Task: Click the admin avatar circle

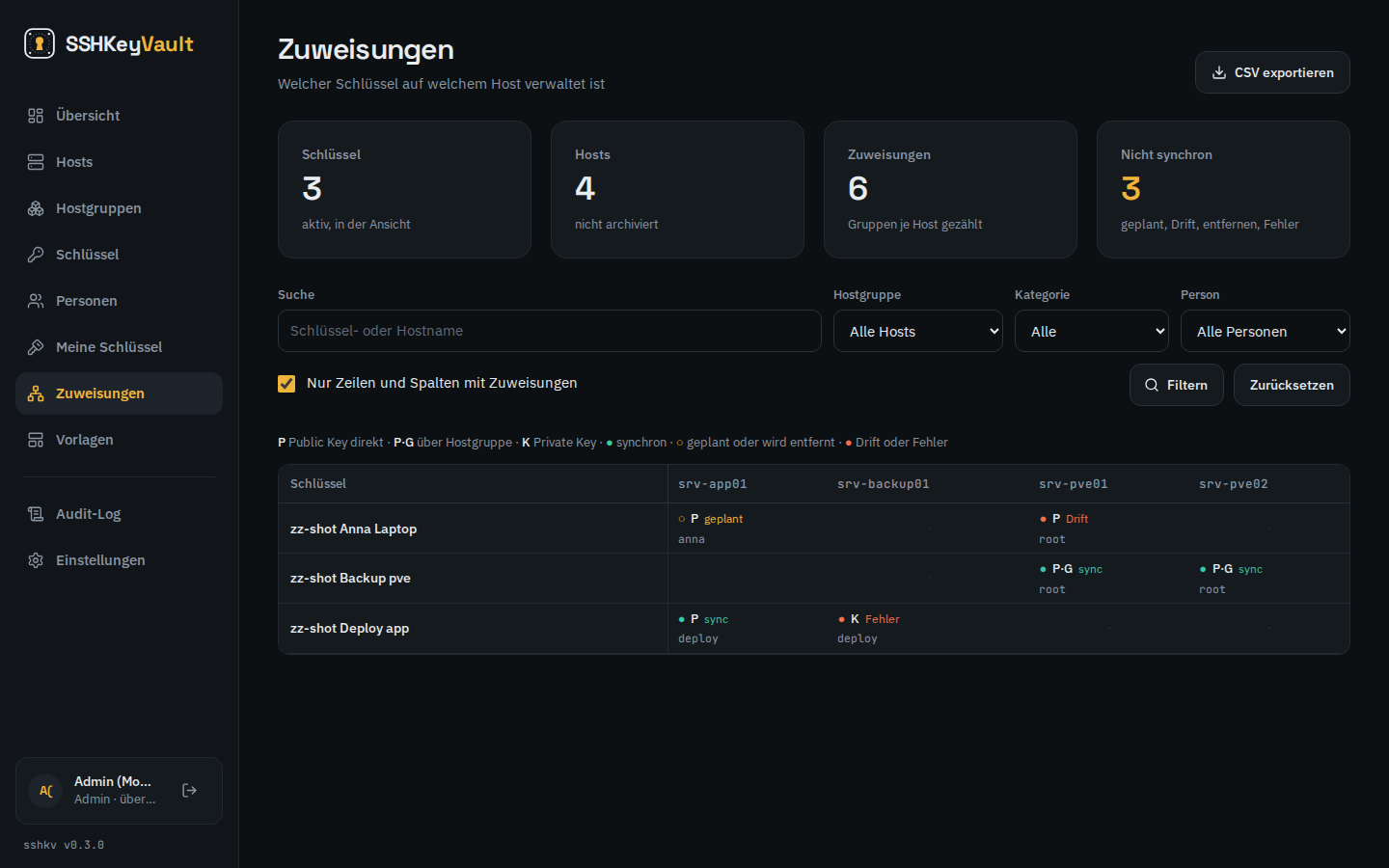Action: (x=45, y=791)
